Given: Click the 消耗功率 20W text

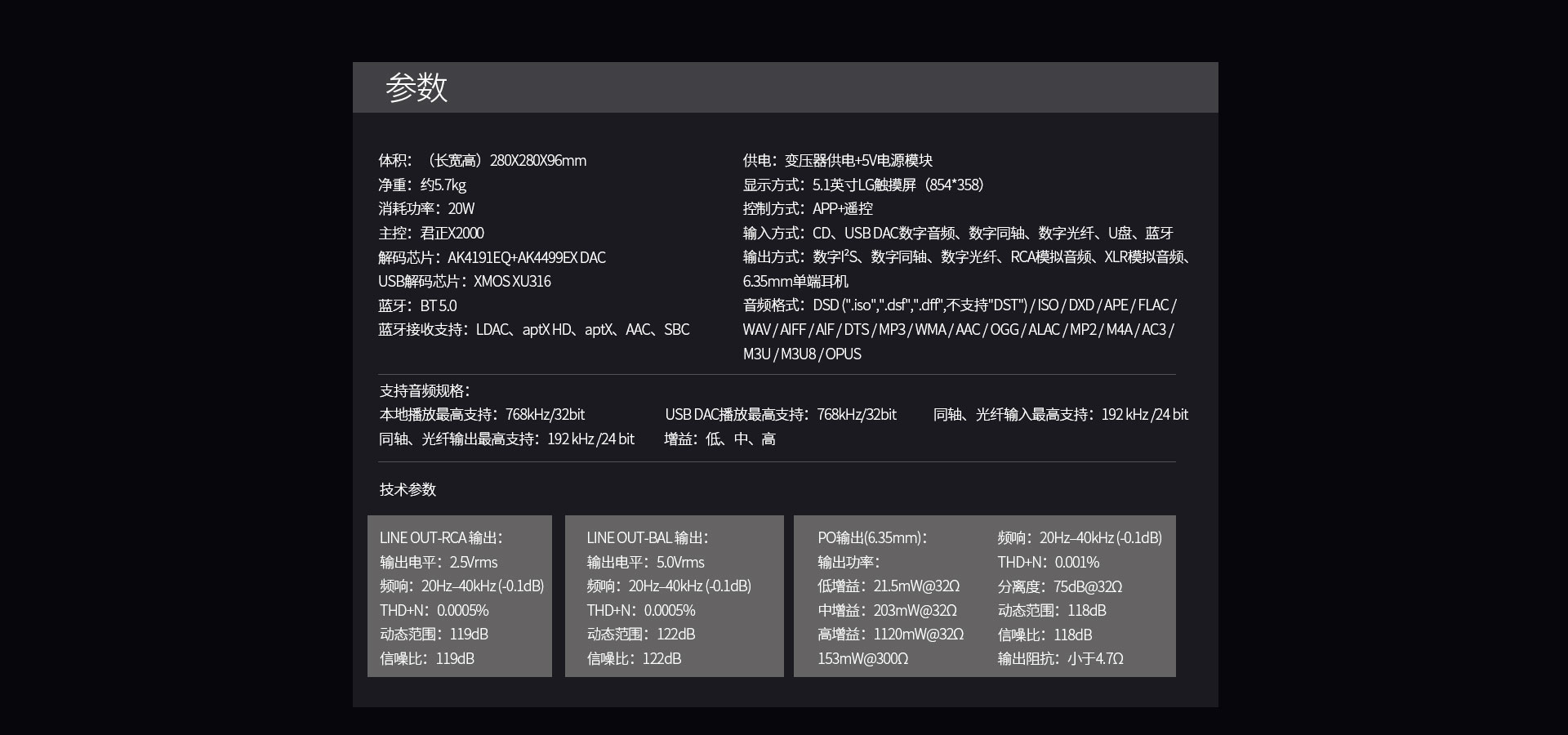Looking at the screenshot, I should pyautogui.click(x=426, y=209).
